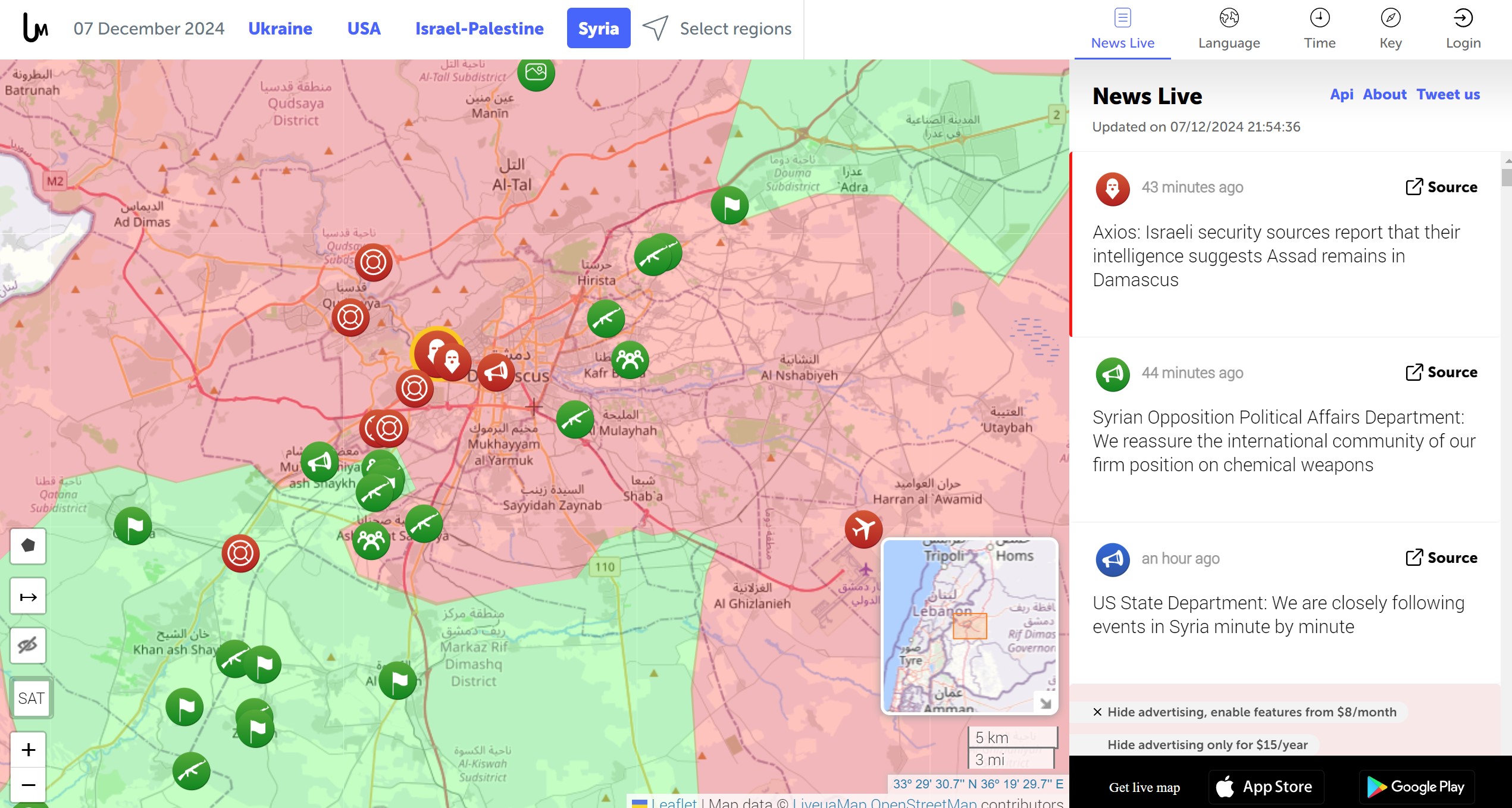Select the distance measure arrow tool

pyautogui.click(x=28, y=596)
